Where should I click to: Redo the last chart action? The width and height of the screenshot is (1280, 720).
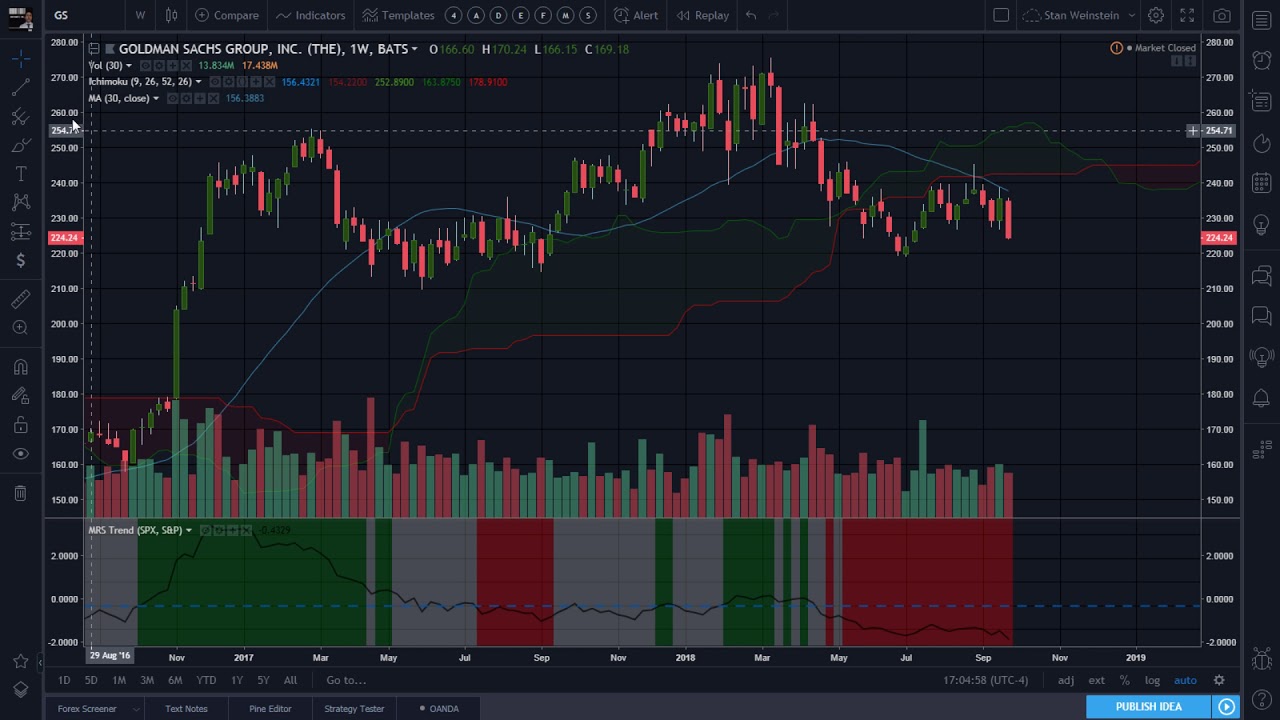775,15
